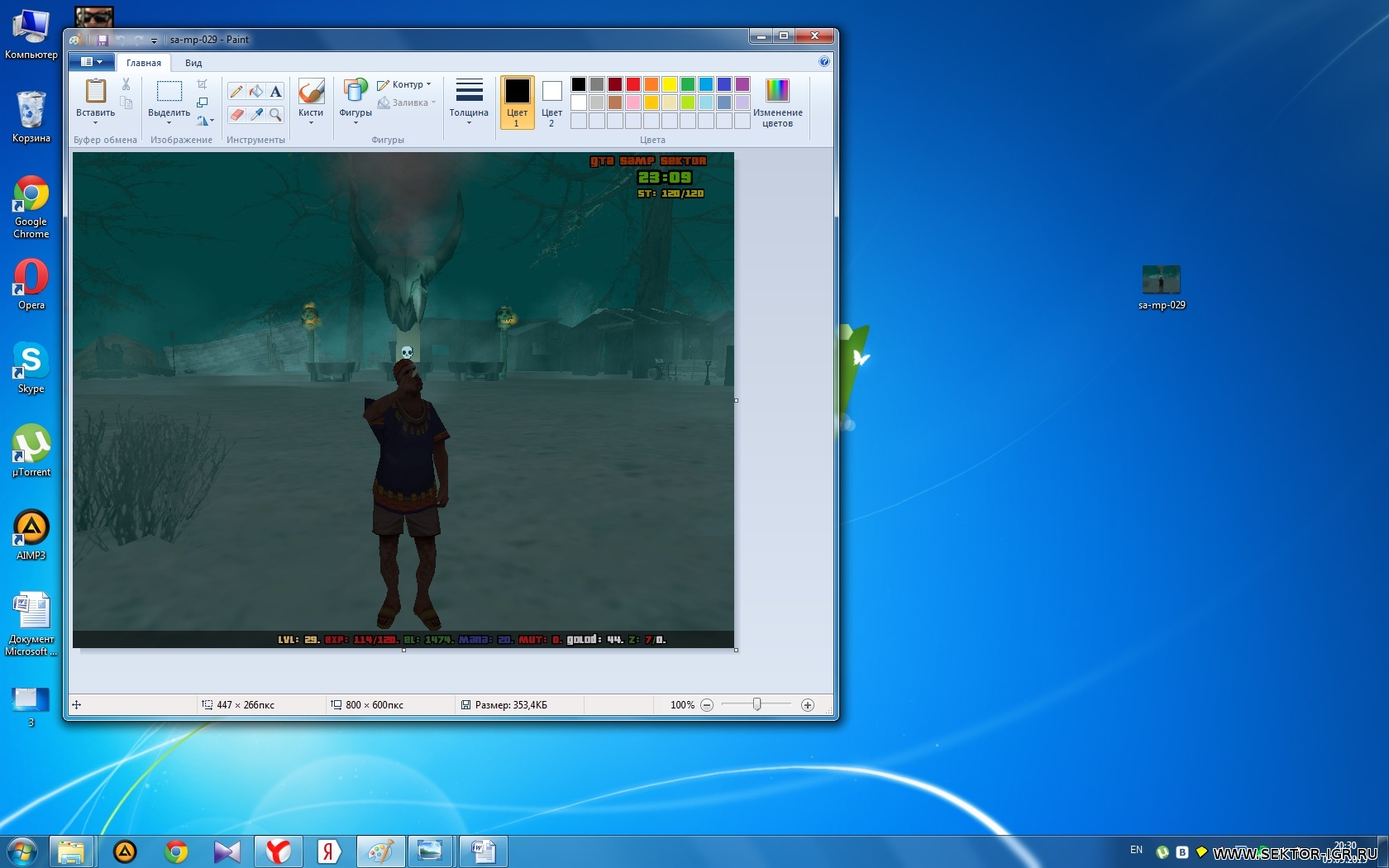Viewport: 1389px width, 868px height.
Task: Switch to the Главная ribbon tab
Action: [x=144, y=63]
